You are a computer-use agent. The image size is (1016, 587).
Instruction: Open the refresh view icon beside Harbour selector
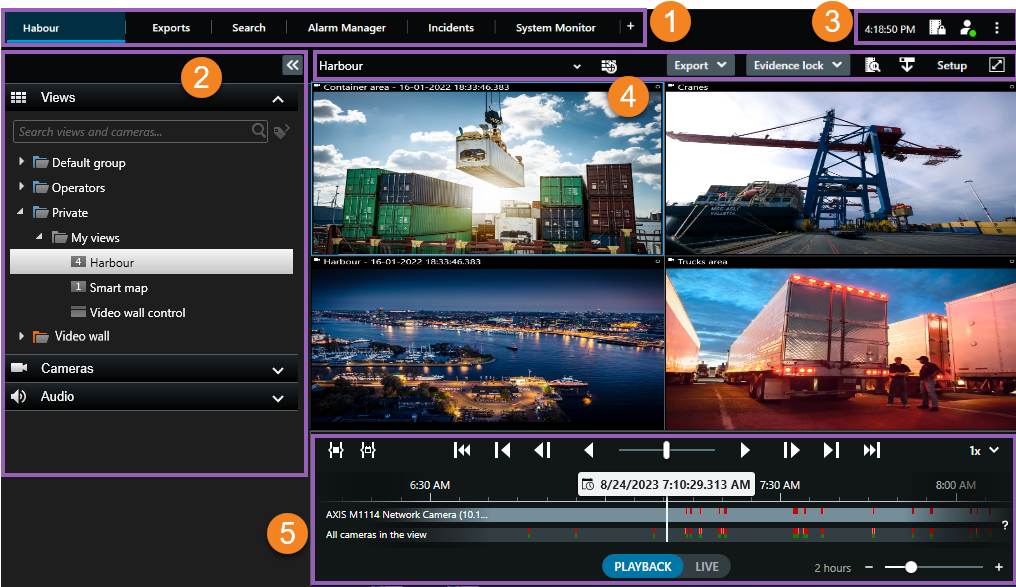(x=608, y=65)
